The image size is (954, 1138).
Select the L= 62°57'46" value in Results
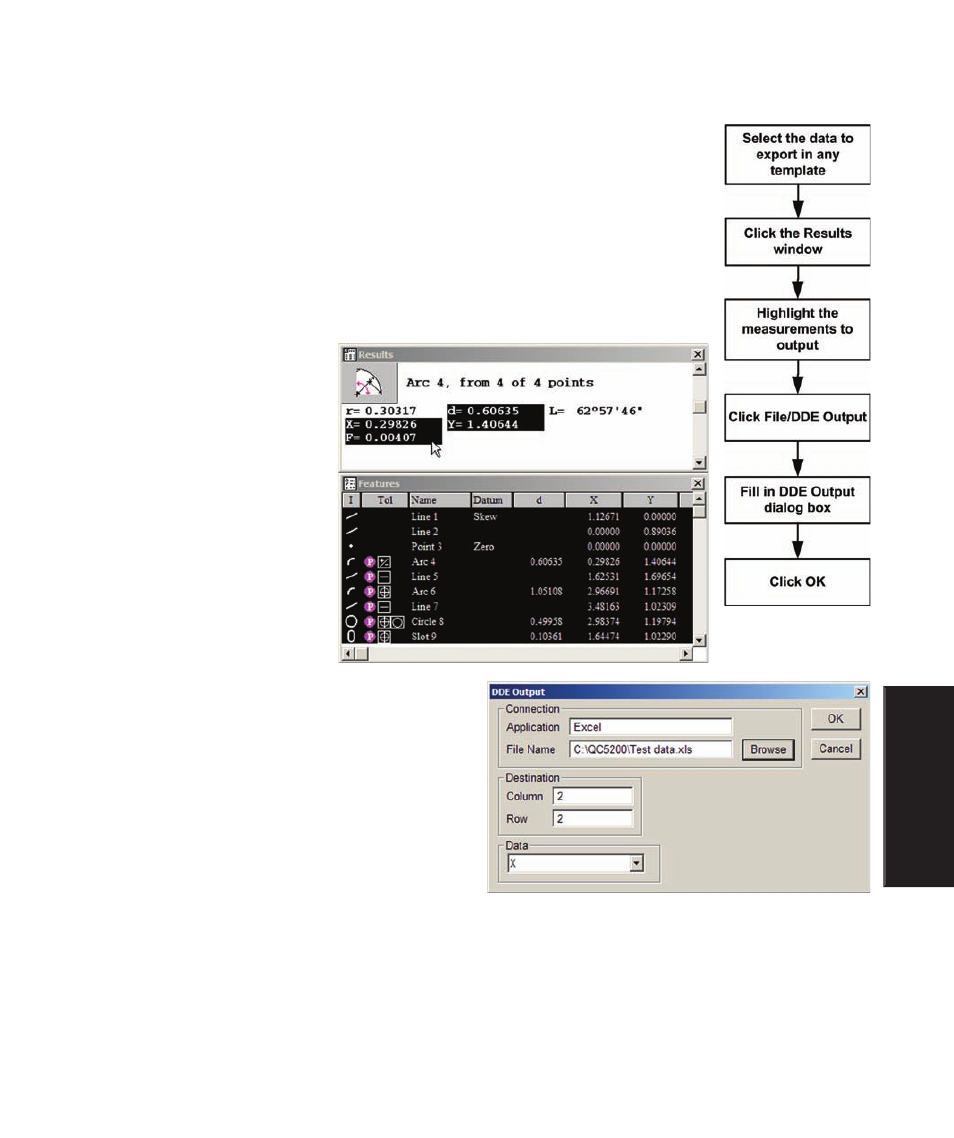(x=596, y=411)
